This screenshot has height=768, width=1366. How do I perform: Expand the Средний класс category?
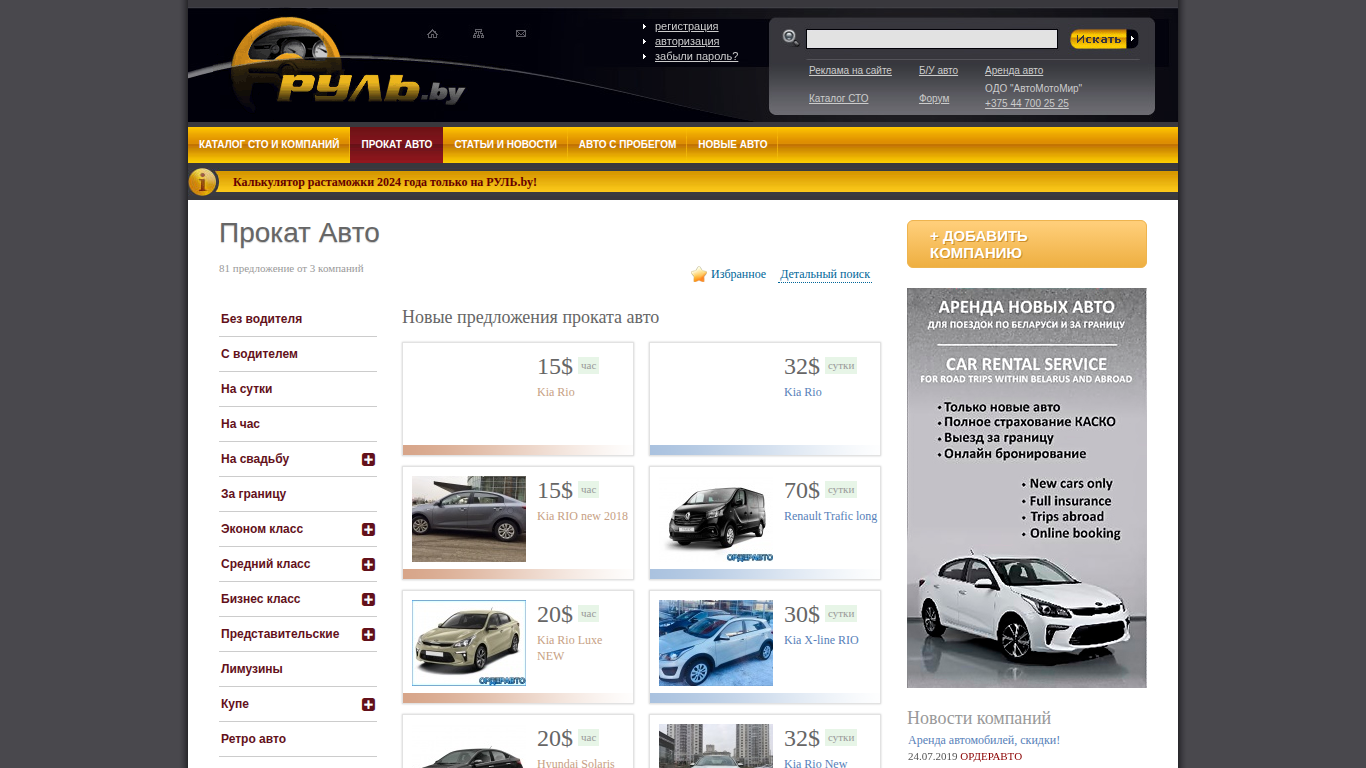(368, 564)
